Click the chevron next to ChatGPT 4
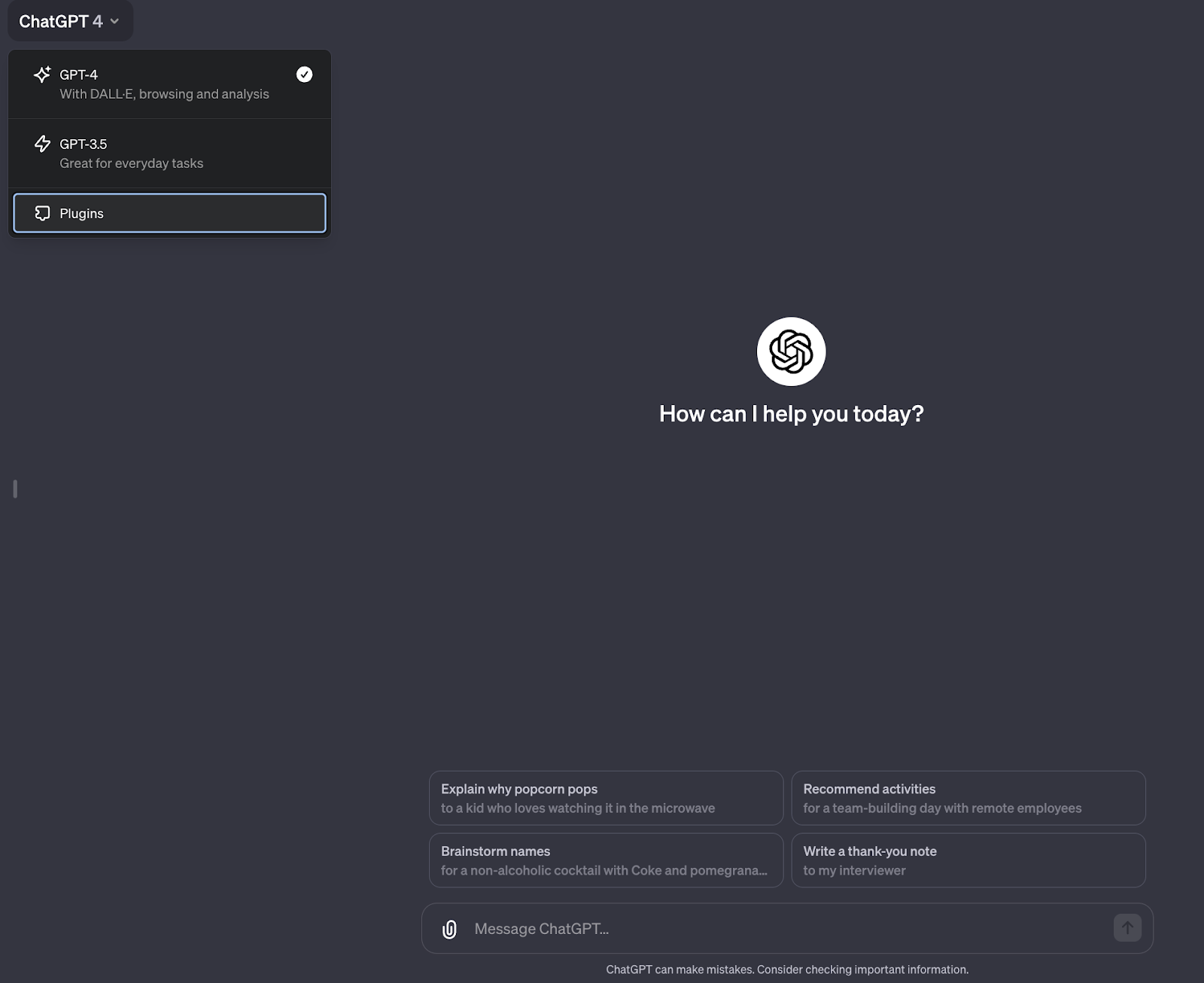The height and width of the screenshot is (983, 1204). coord(114,21)
